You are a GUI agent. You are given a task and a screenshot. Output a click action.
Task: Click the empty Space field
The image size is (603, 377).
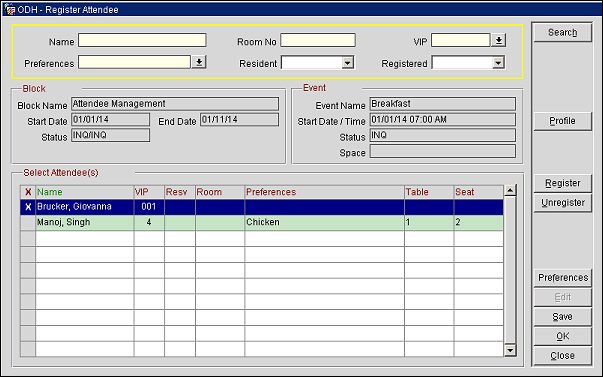point(443,151)
